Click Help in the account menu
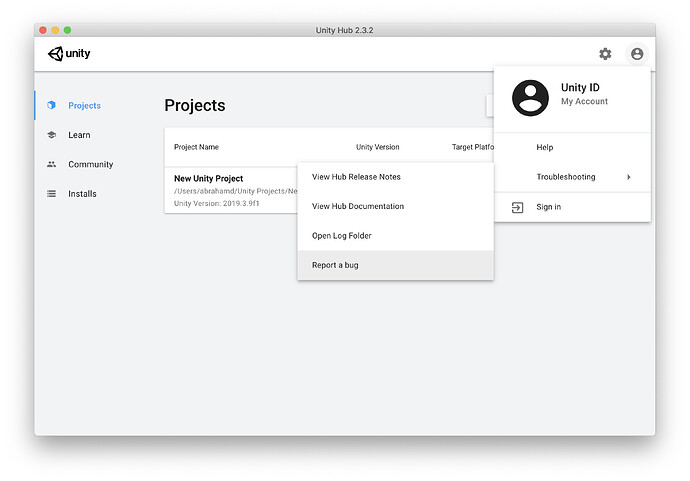 click(x=572, y=147)
